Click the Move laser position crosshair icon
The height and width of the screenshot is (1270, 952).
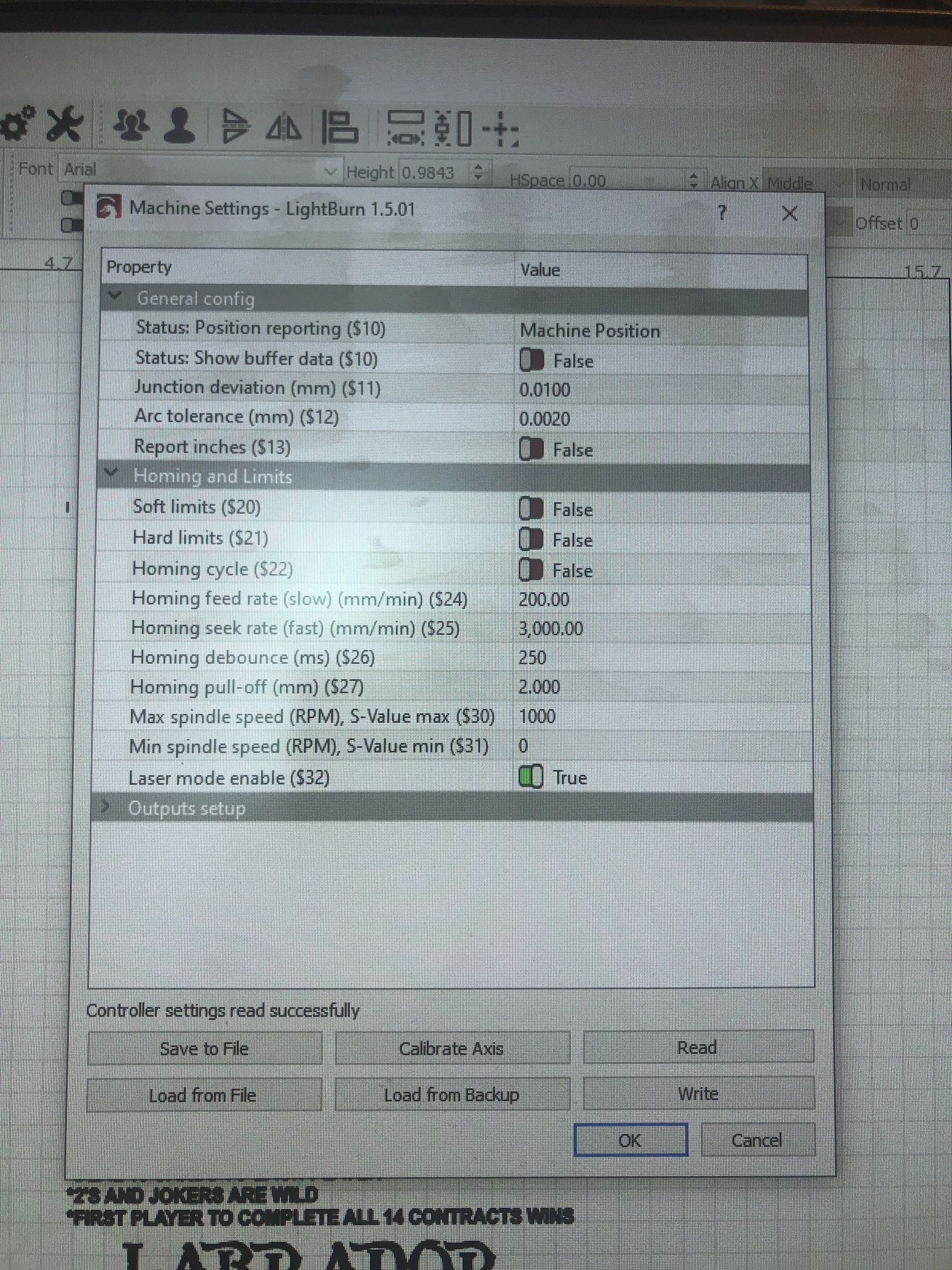(x=501, y=129)
